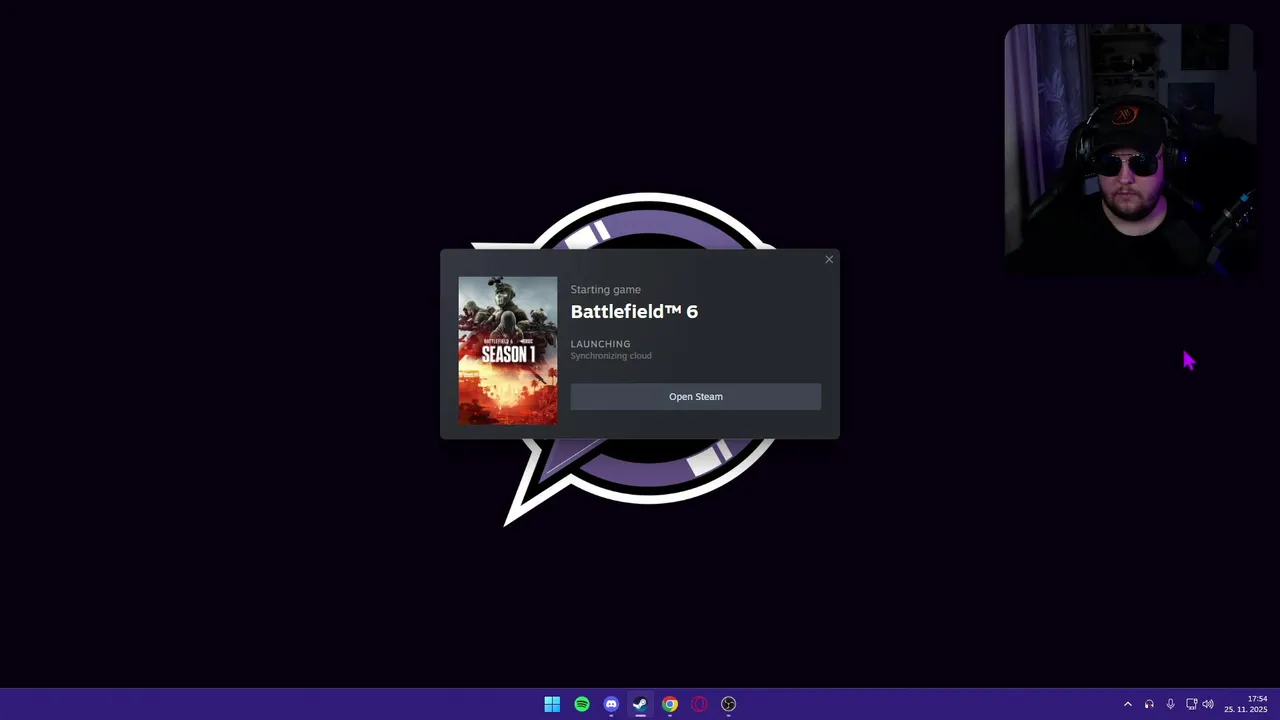
Task: Open network status tray icon
Action: (x=1191, y=704)
